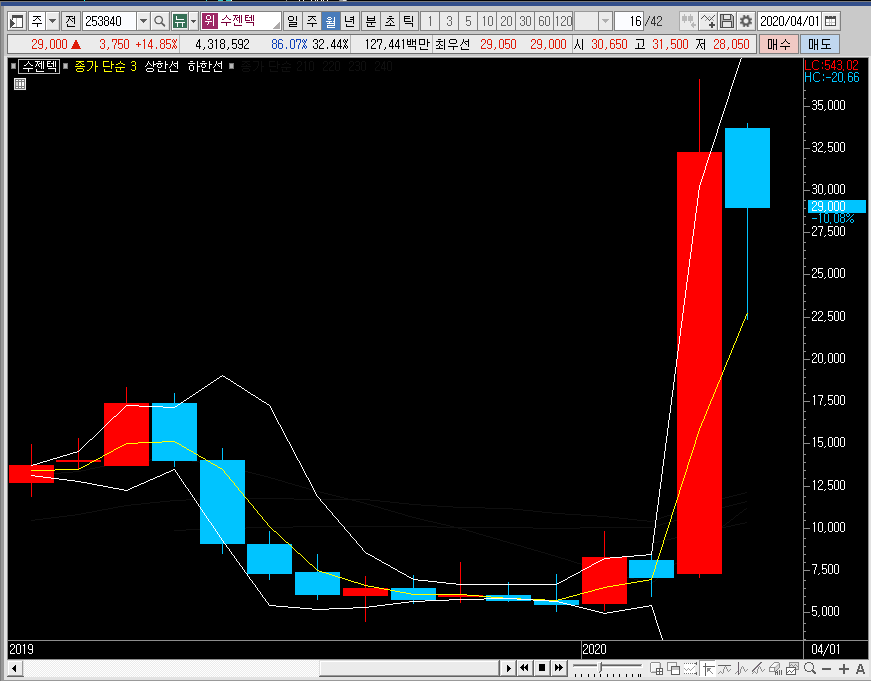
Task: Select interval 3 button
Action: coord(449,22)
